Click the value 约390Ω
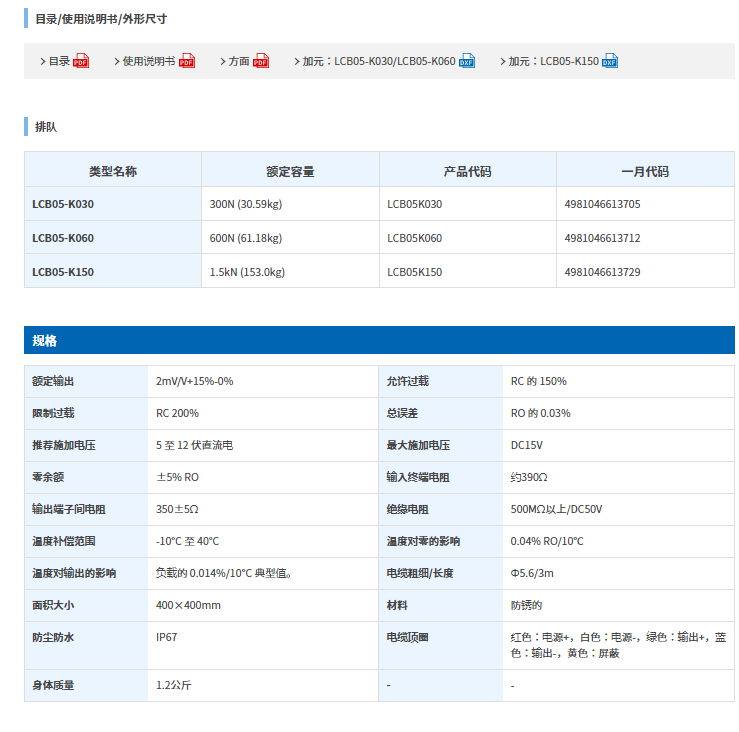 click(x=529, y=477)
